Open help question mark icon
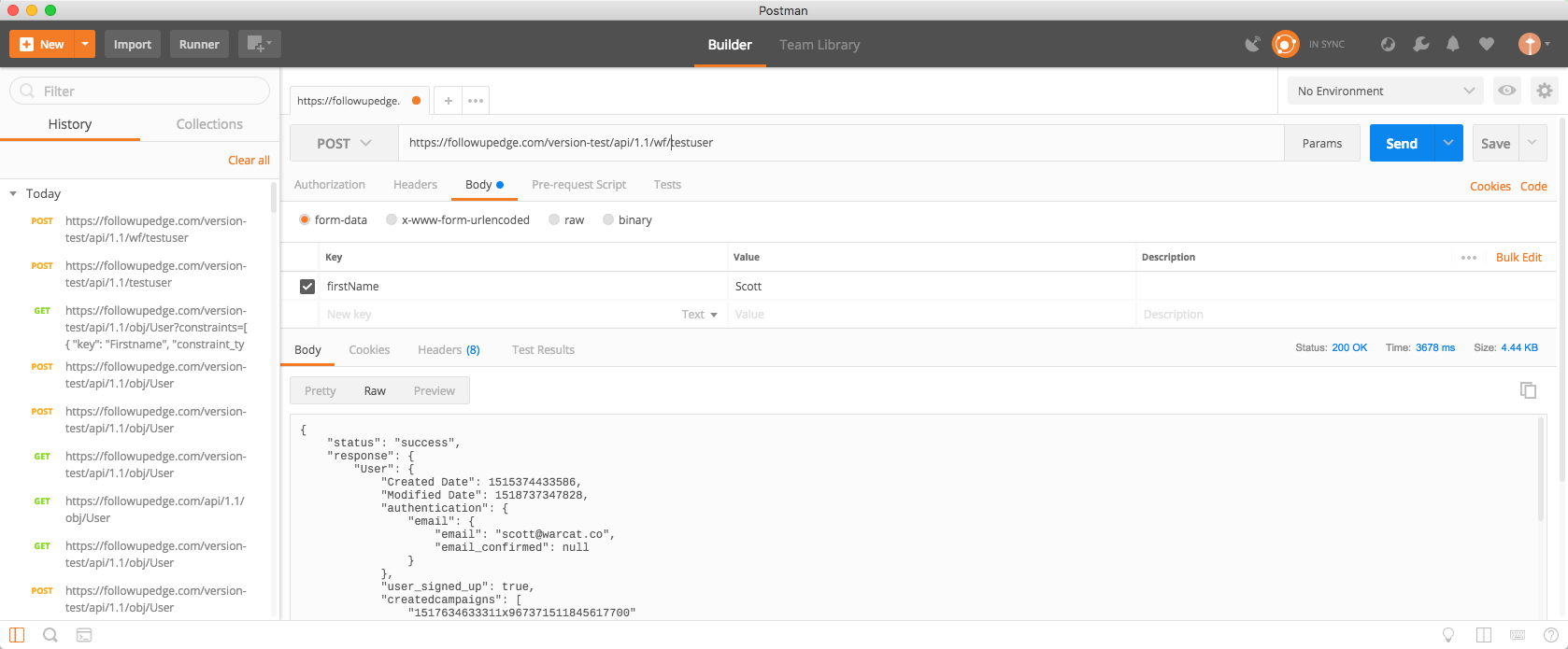Viewport: 1568px width, 649px height. pos(1551,635)
